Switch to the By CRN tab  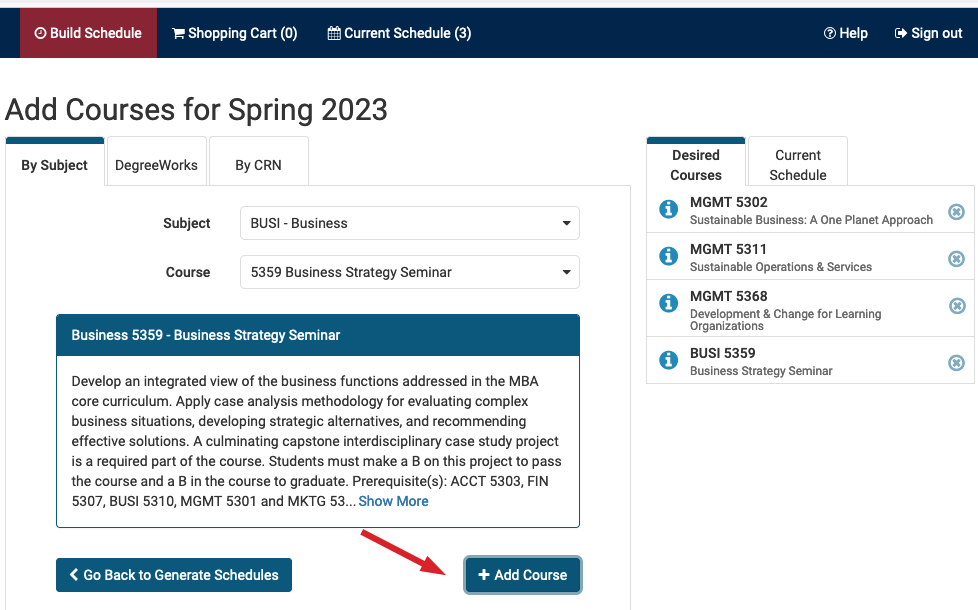(x=258, y=162)
